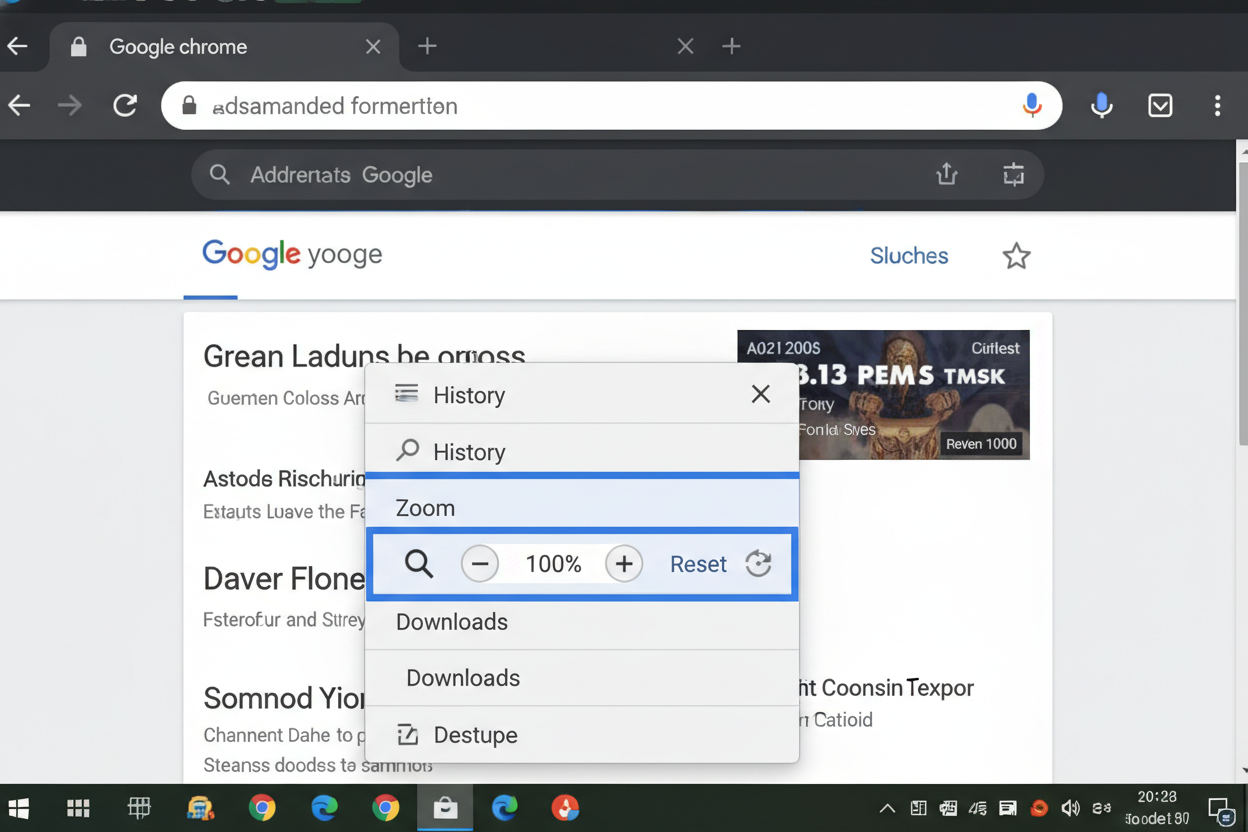This screenshot has width=1248, height=832.
Task: Click the Addrentats Google search field
Action: 560,175
